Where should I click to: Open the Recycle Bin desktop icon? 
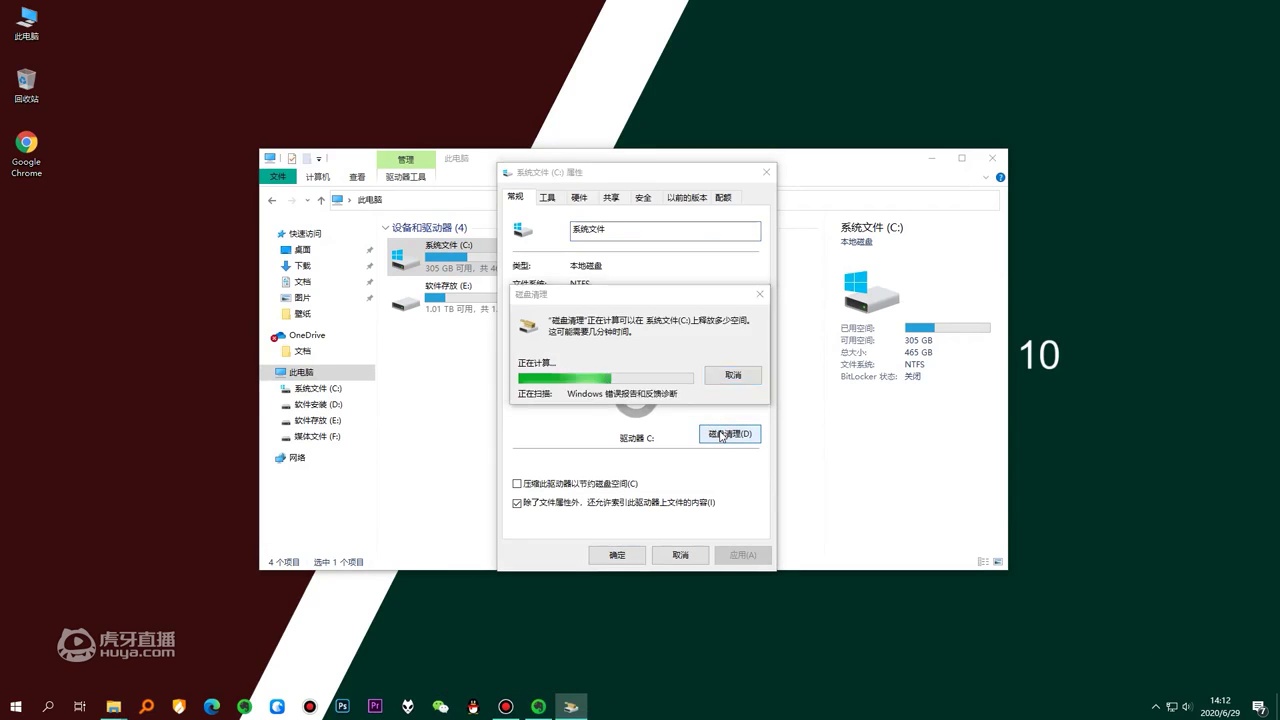[x=26, y=85]
